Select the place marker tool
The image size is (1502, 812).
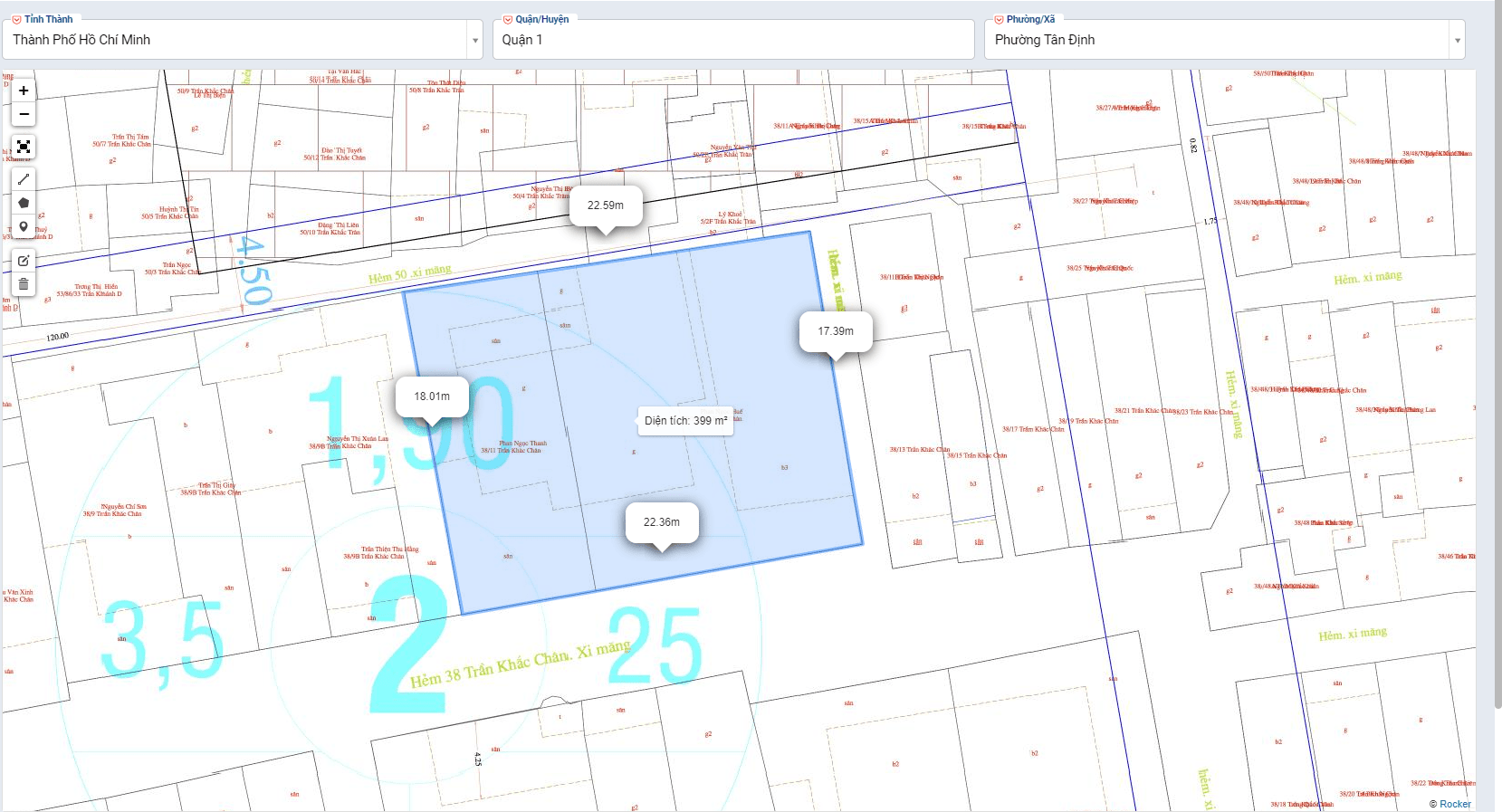[x=24, y=227]
